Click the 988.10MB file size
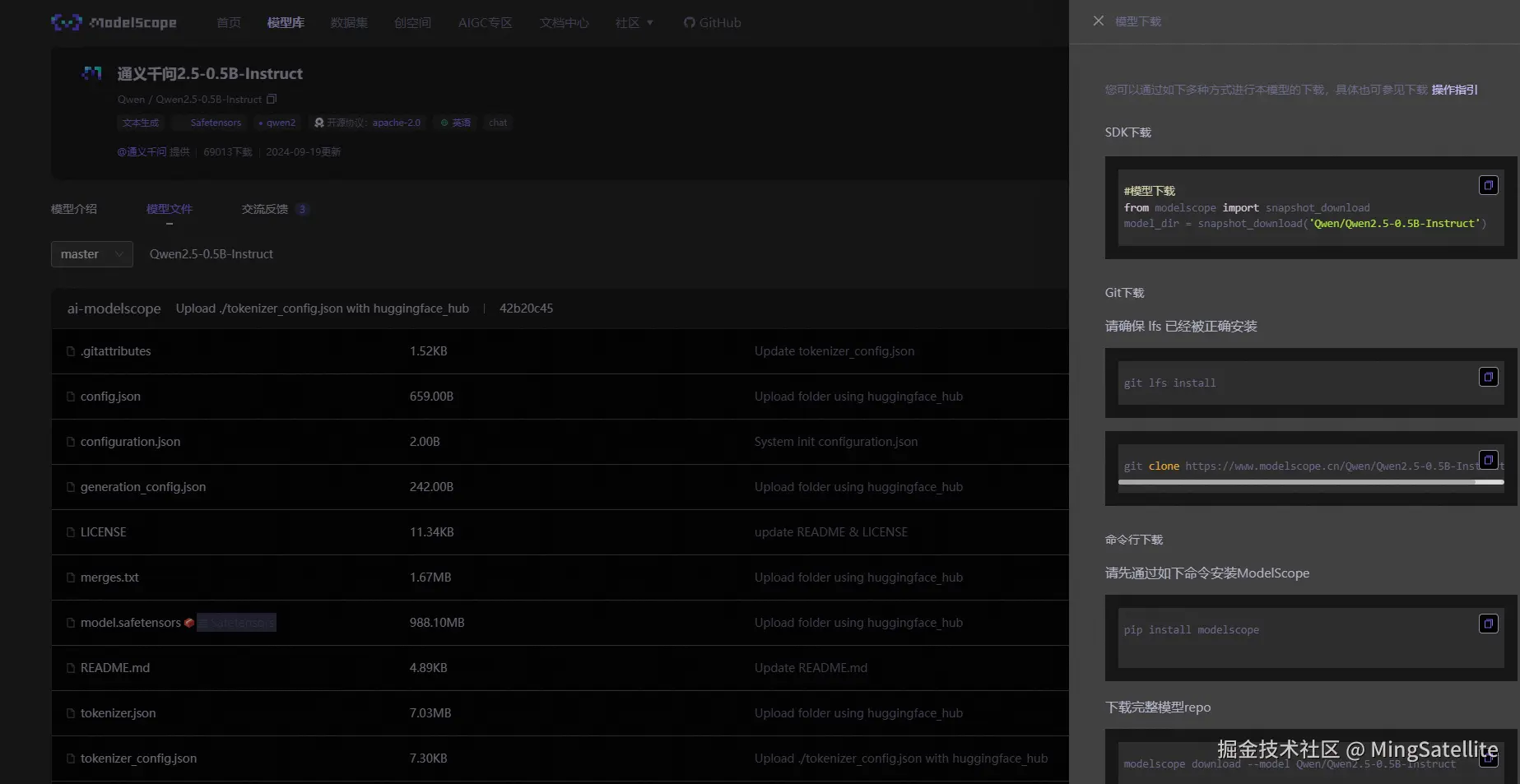 (437, 623)
